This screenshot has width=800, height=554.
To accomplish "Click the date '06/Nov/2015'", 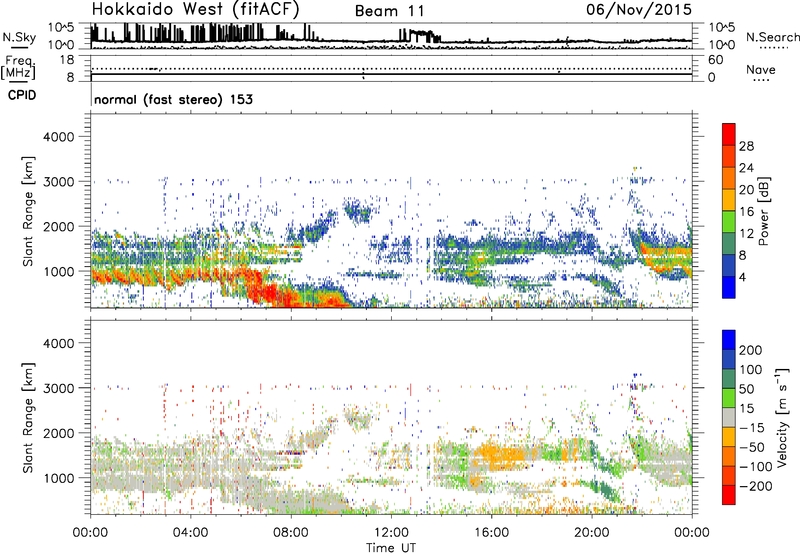I will pyautogui.click(x=639, y=9).
